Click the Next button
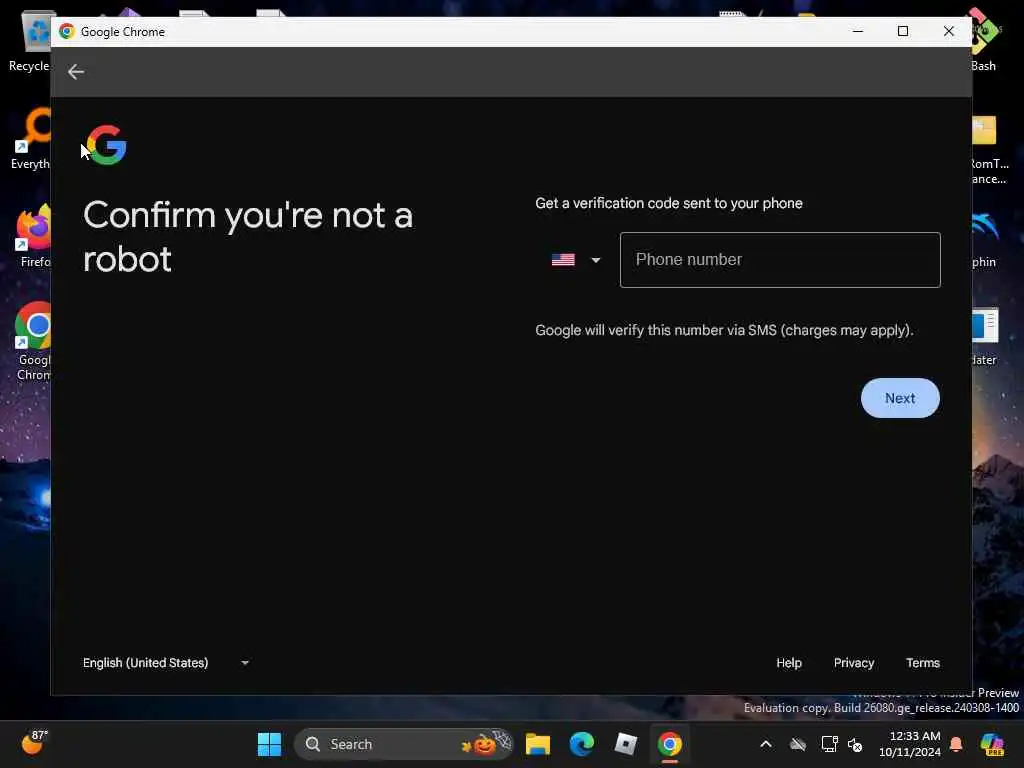Image resolution: width=1024 pixels, height=768 pixels. [900, 398]
